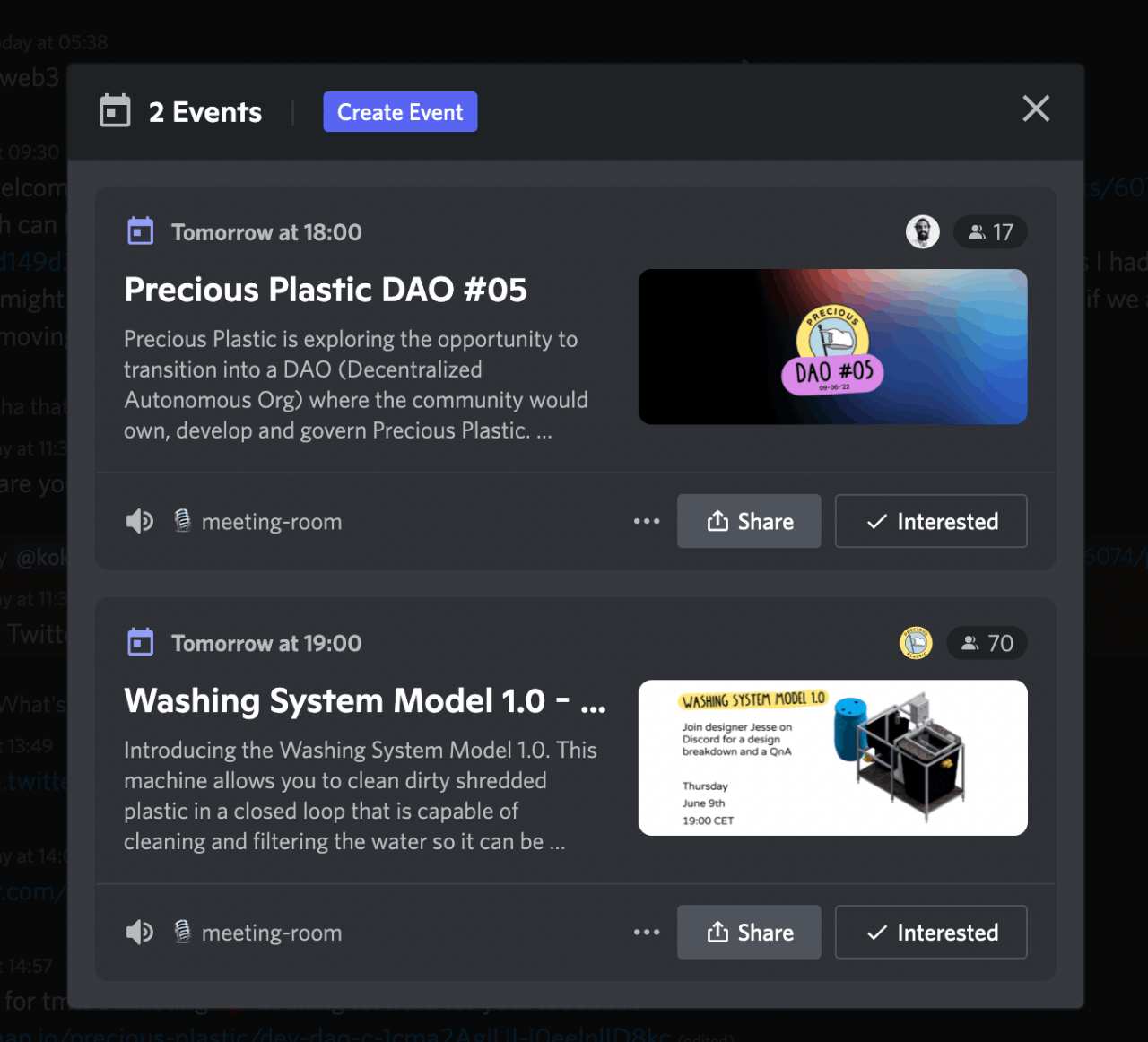Share the Precious Plastic DAO #05 event
Viewport: 1148px width, 1042px height.
pos(749,521)
